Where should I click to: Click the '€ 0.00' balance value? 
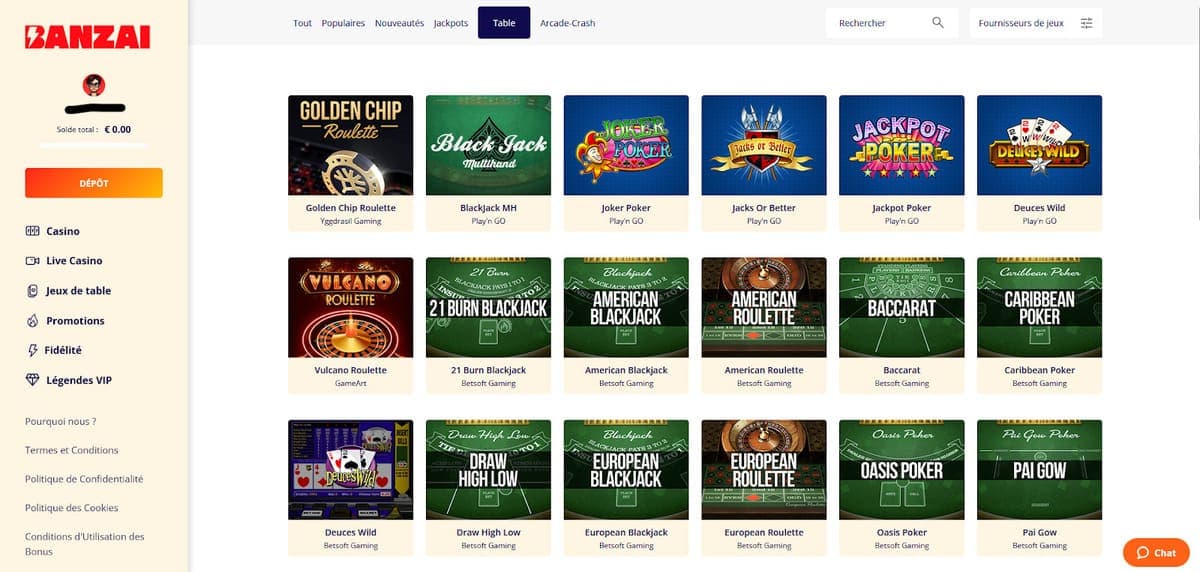click(118, 129)
